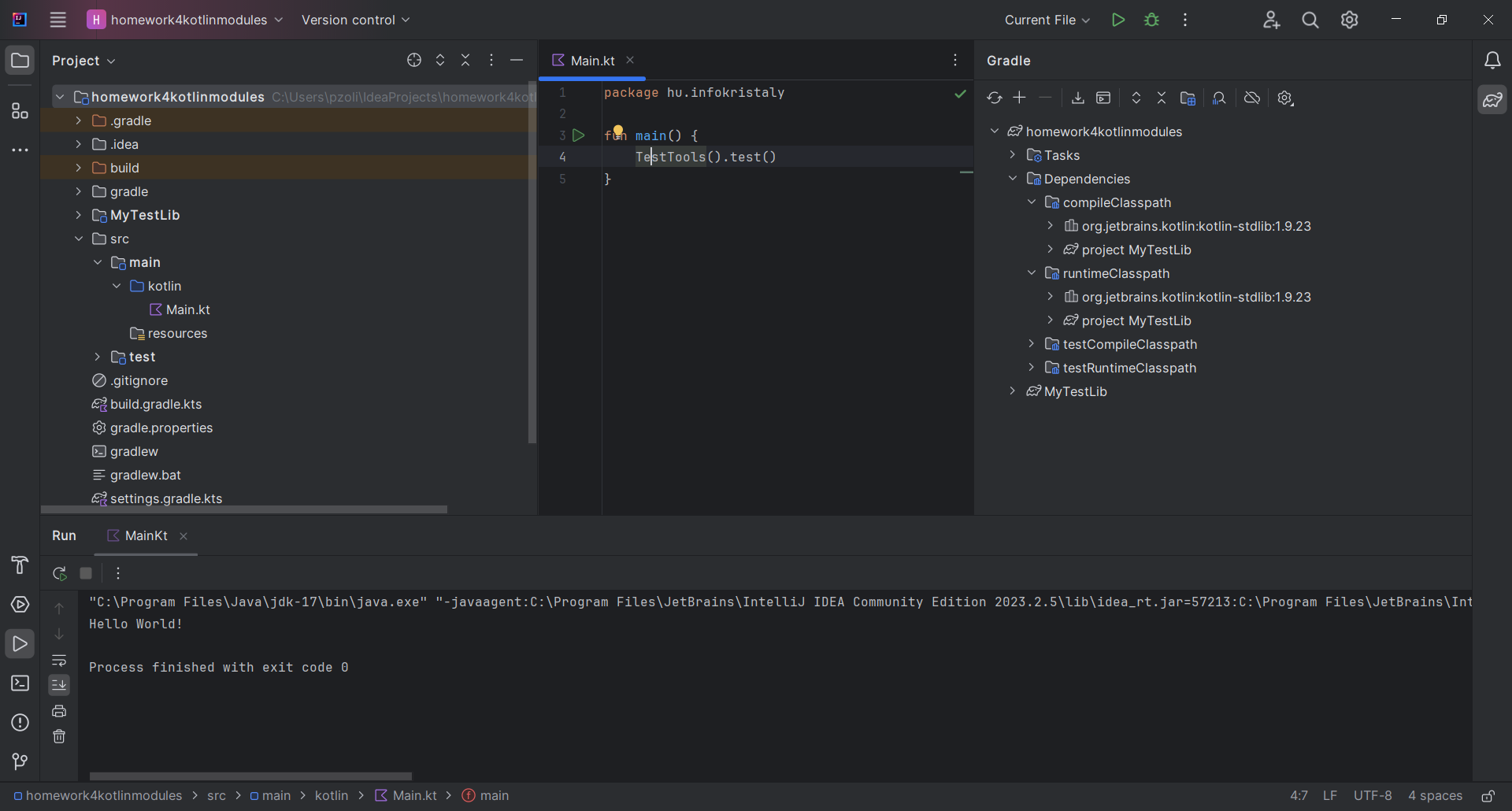Open the main menu hamburger icon
The width and height of the screenshot is (1512, 811).
[x=57, y=20]
